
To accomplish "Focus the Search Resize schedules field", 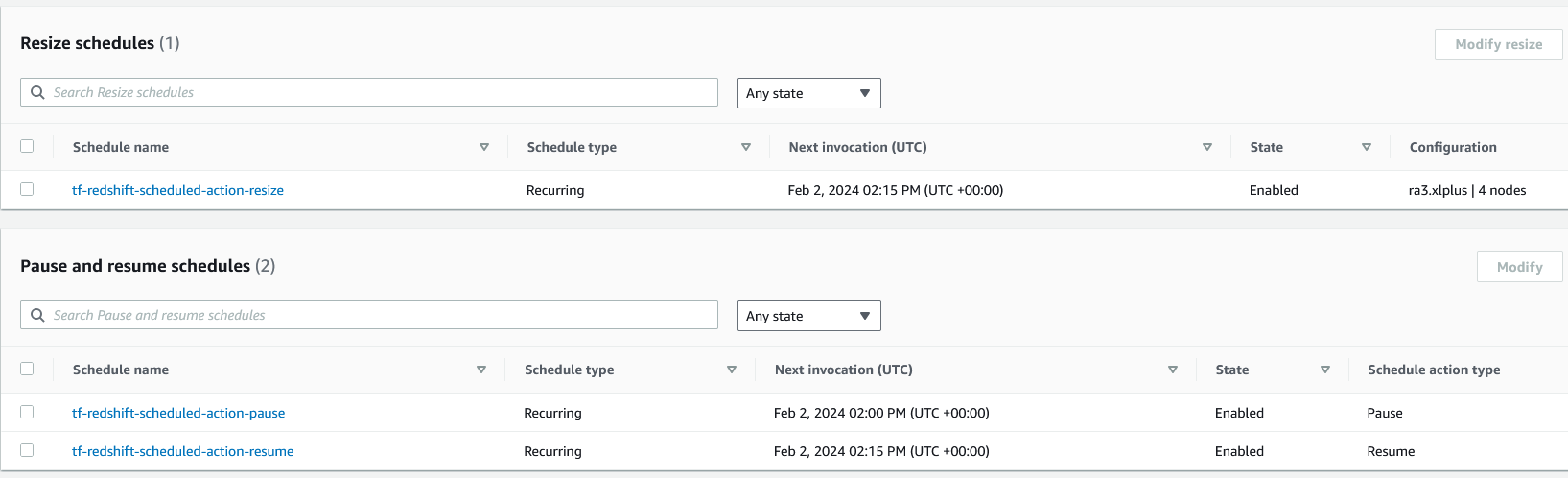I will click(369, 92).
